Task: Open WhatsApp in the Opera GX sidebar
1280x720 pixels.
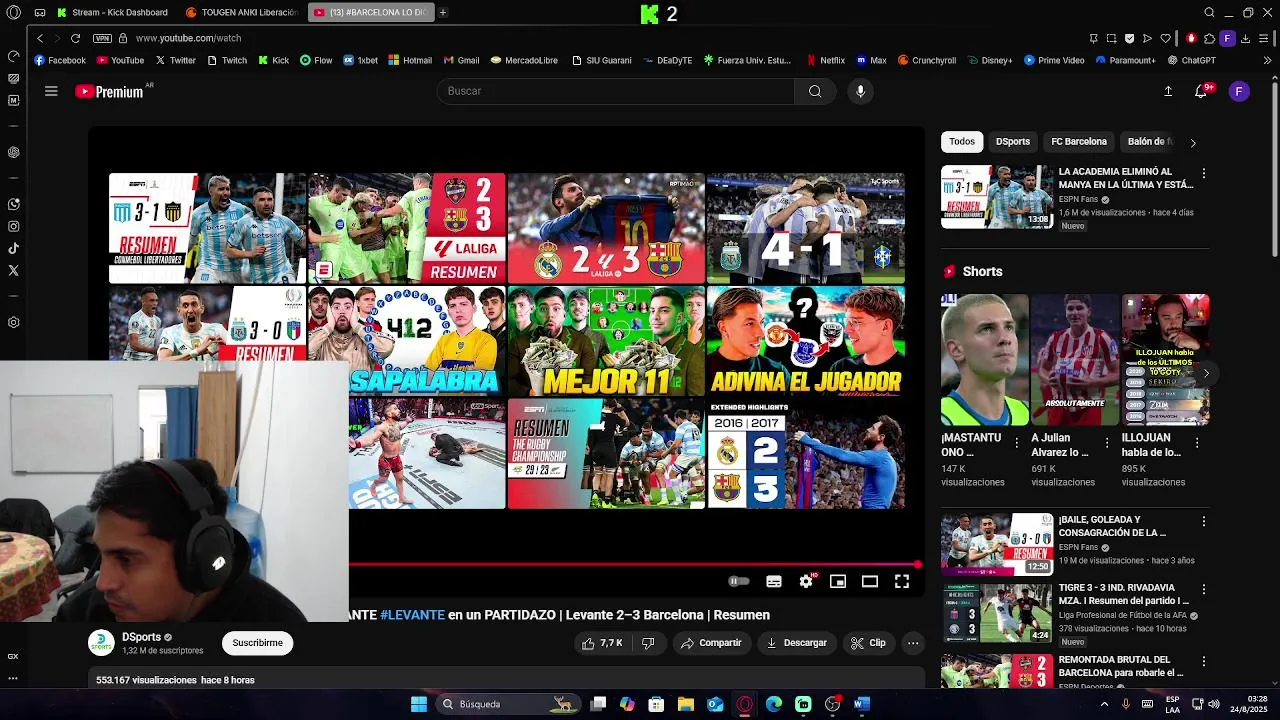Action: click(x=13, y=204)
